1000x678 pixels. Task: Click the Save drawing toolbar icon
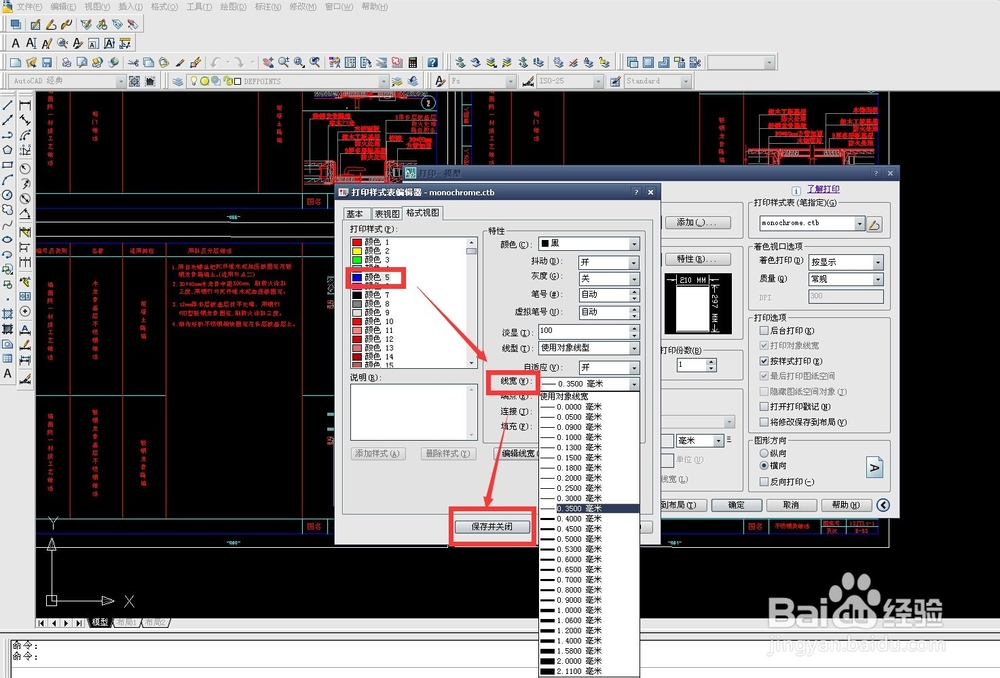pos(47,62)
